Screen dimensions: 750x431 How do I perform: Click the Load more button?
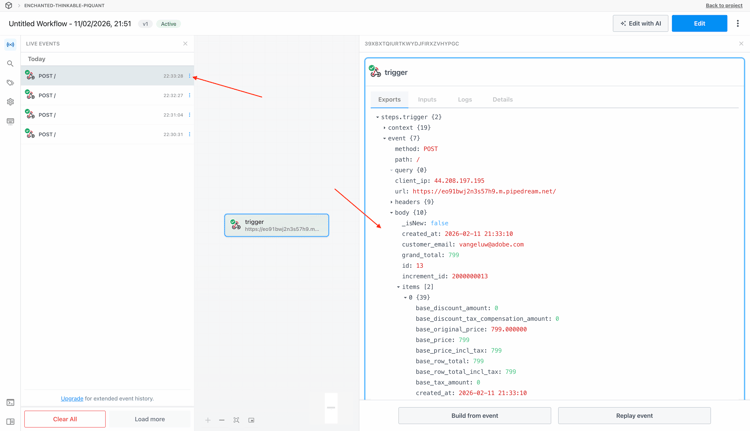(x=150, y=419)
